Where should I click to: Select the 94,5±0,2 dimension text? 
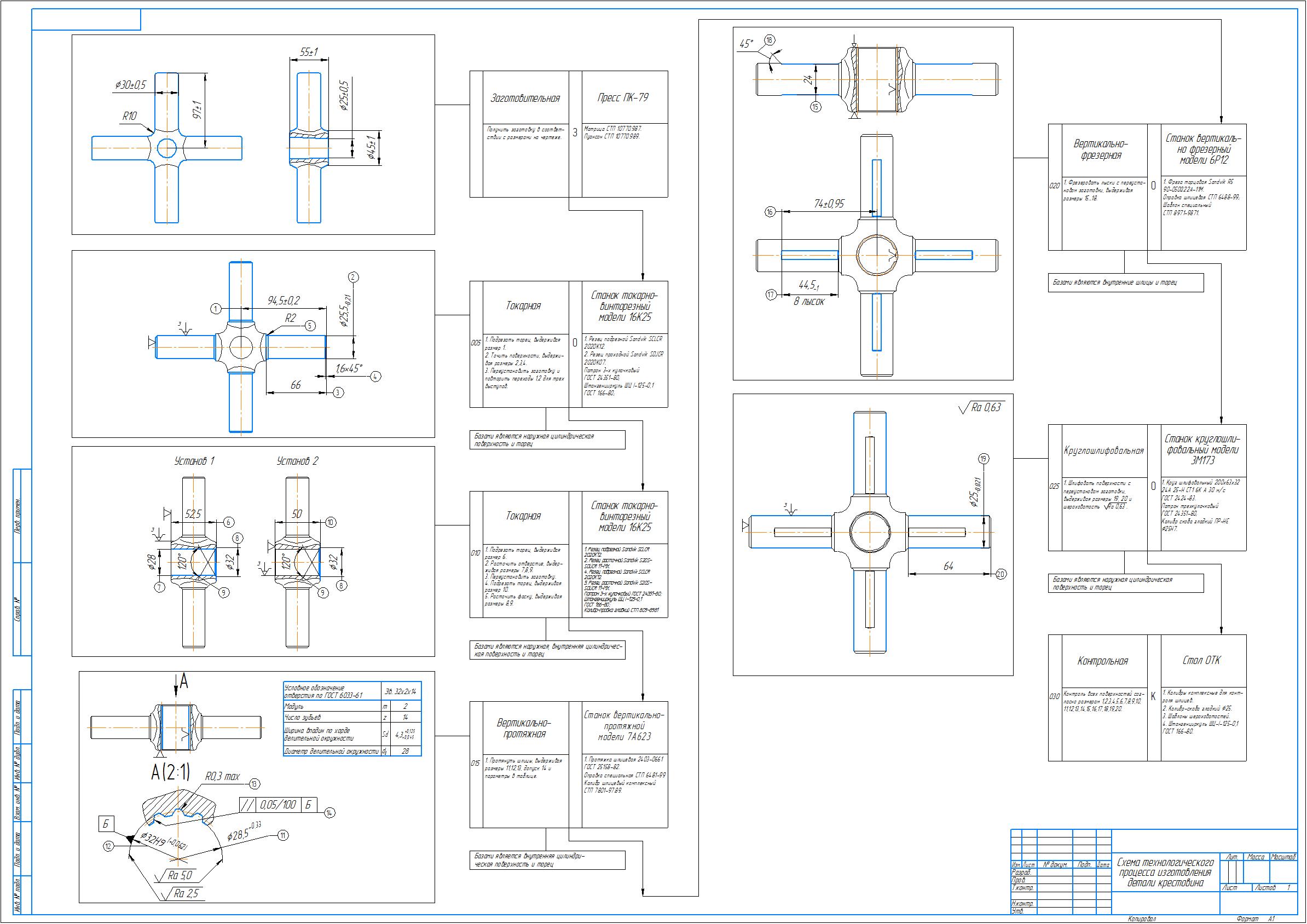[284, 301]
